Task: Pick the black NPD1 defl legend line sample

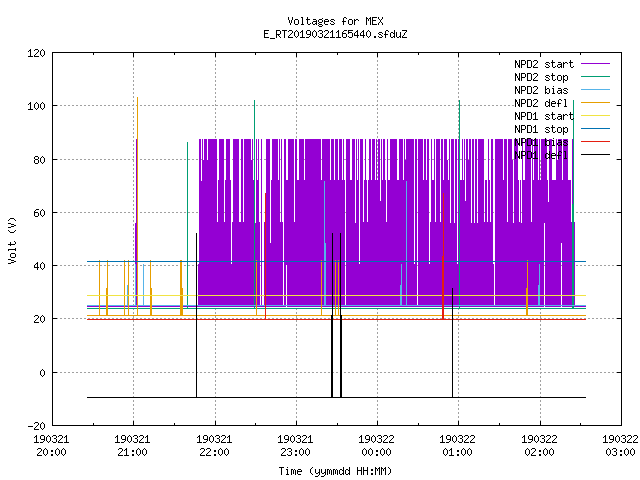Action: [x=595, y=155]
